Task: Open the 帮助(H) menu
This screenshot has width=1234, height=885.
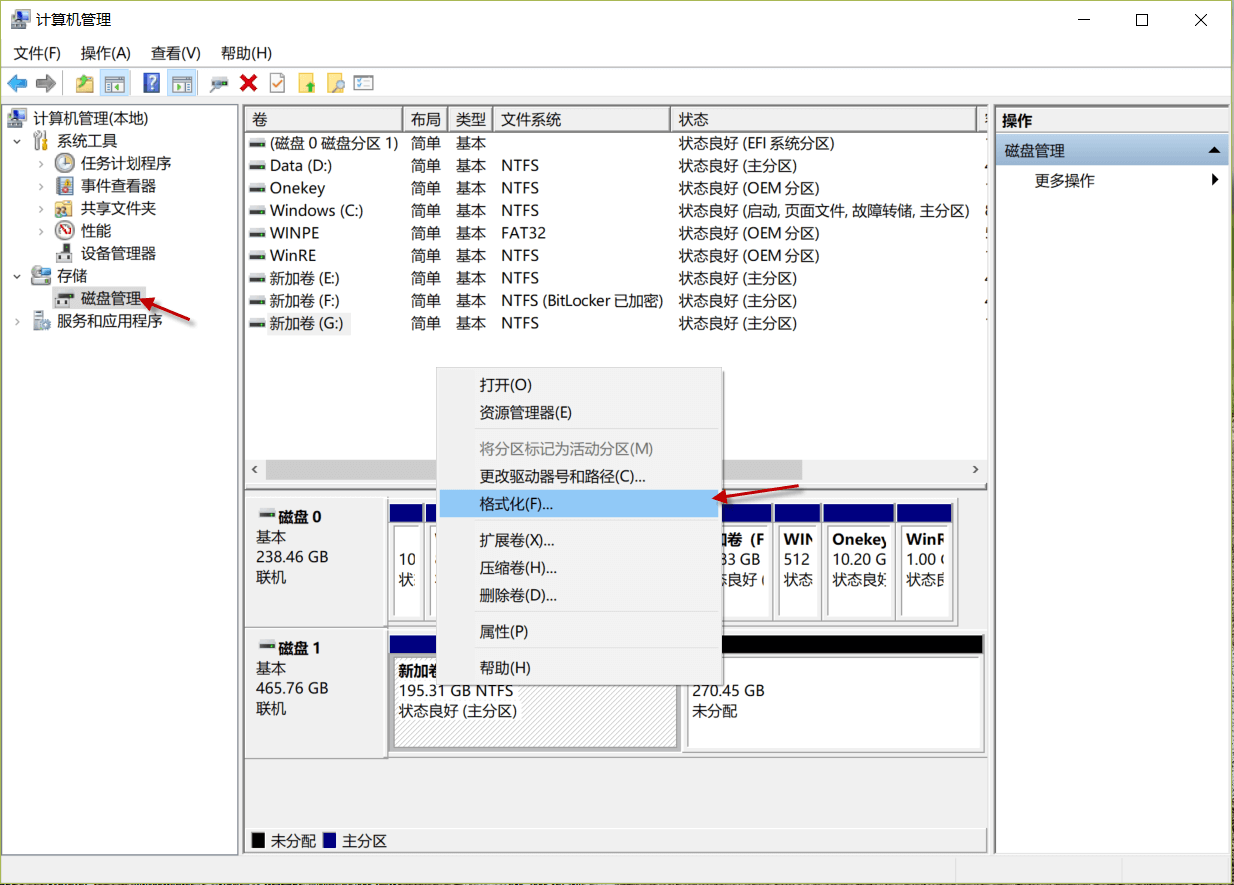Action: point(246,53)
